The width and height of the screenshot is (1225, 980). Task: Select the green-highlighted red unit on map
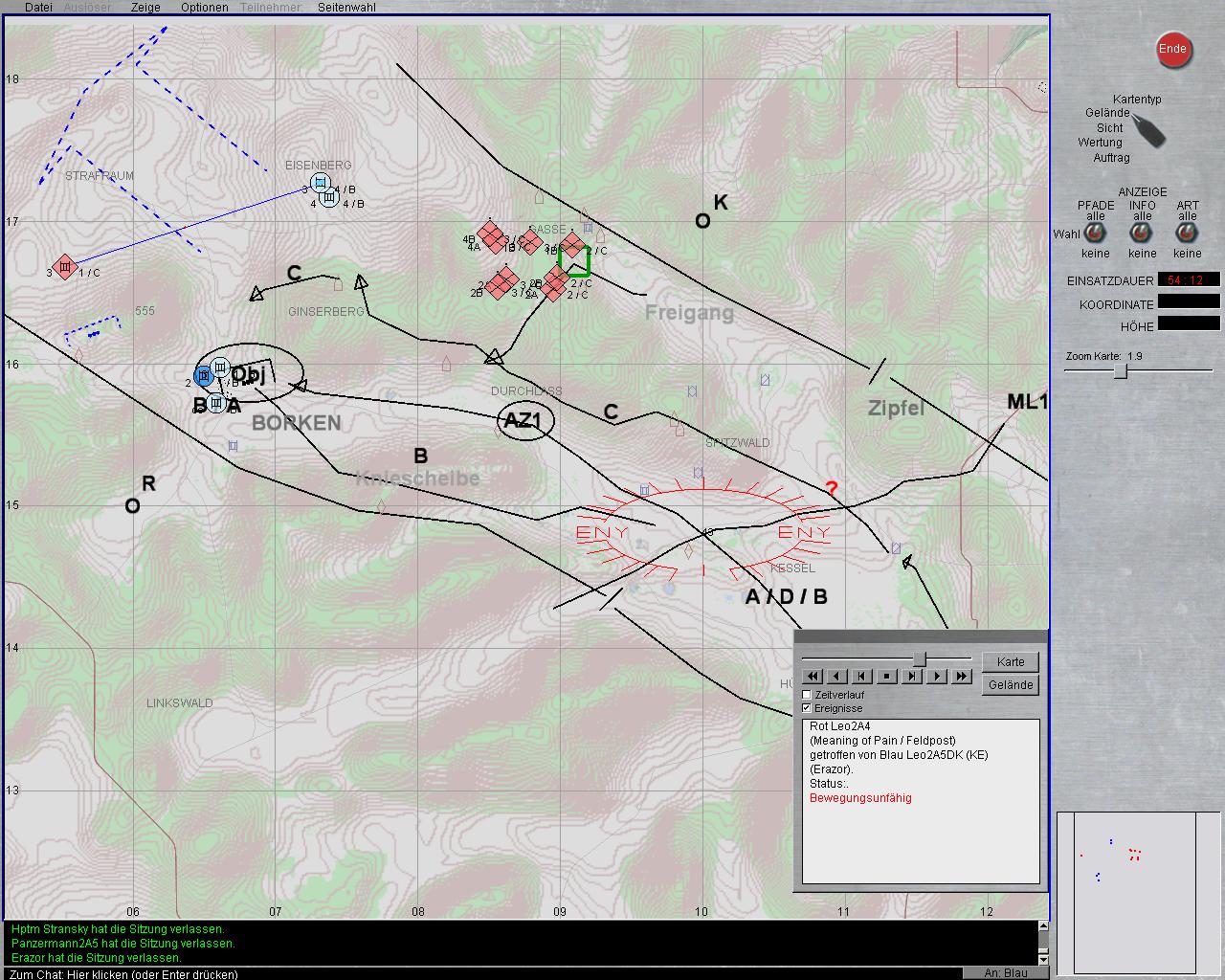(x=573, y=260)
